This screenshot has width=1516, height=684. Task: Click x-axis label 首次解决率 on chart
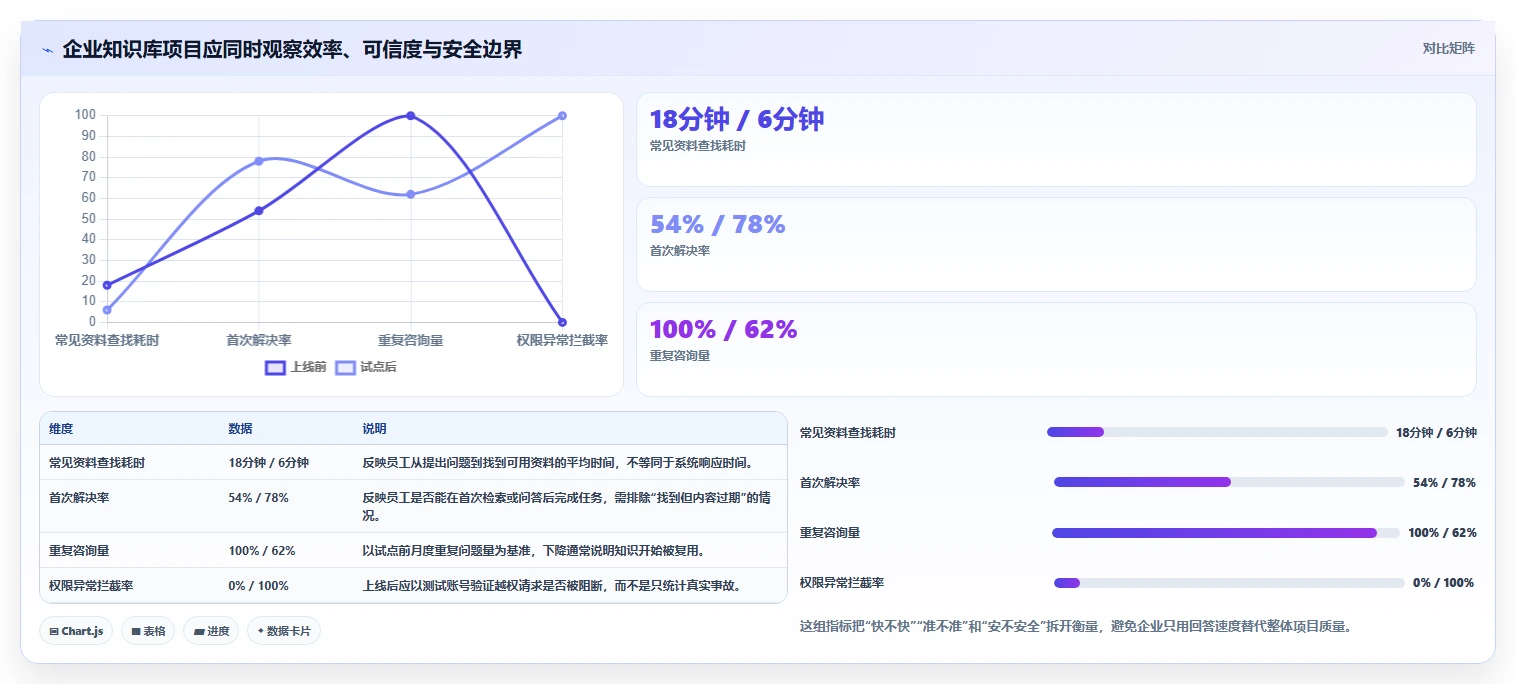[259, 340]
